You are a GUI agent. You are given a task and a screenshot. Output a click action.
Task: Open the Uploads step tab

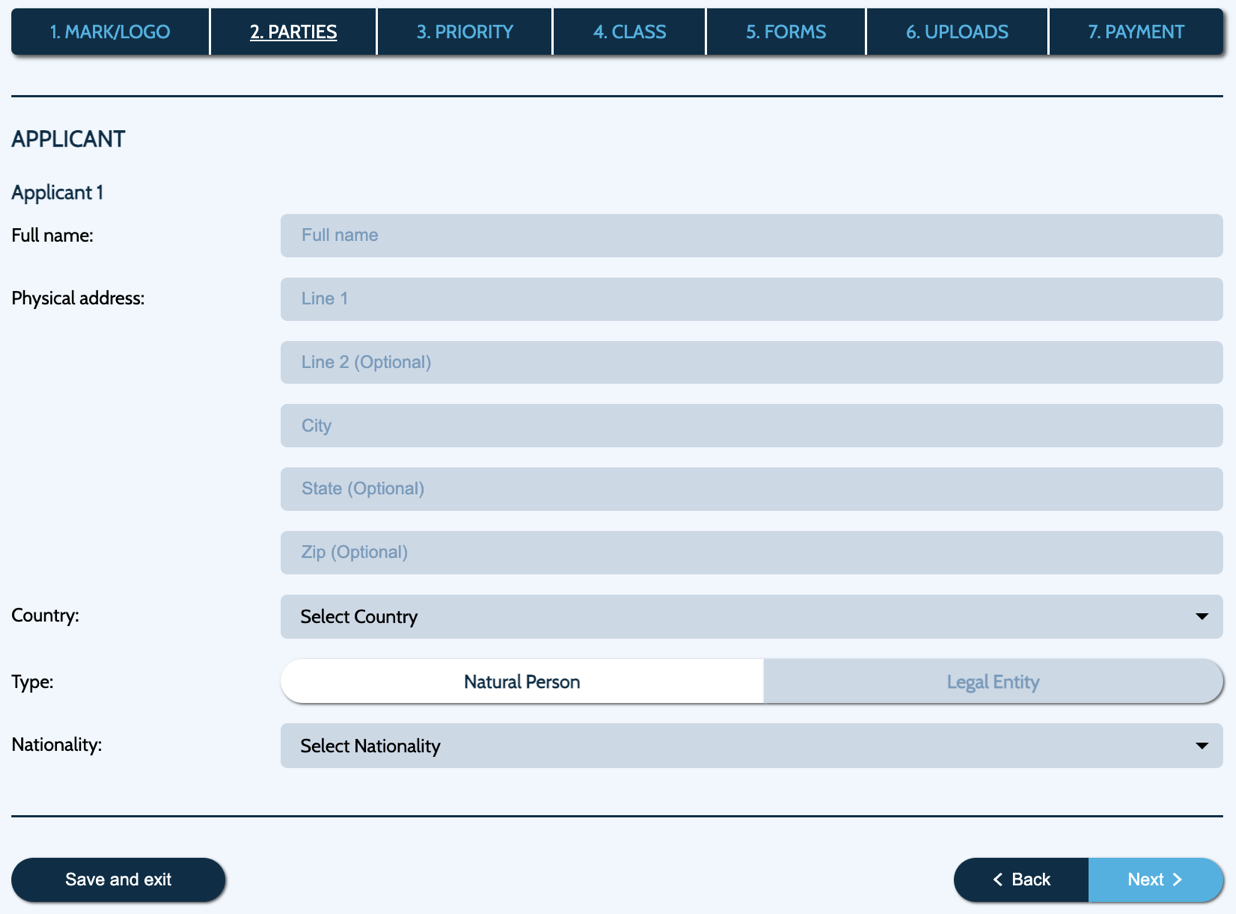pyautogui.click(x=957, y=32)
